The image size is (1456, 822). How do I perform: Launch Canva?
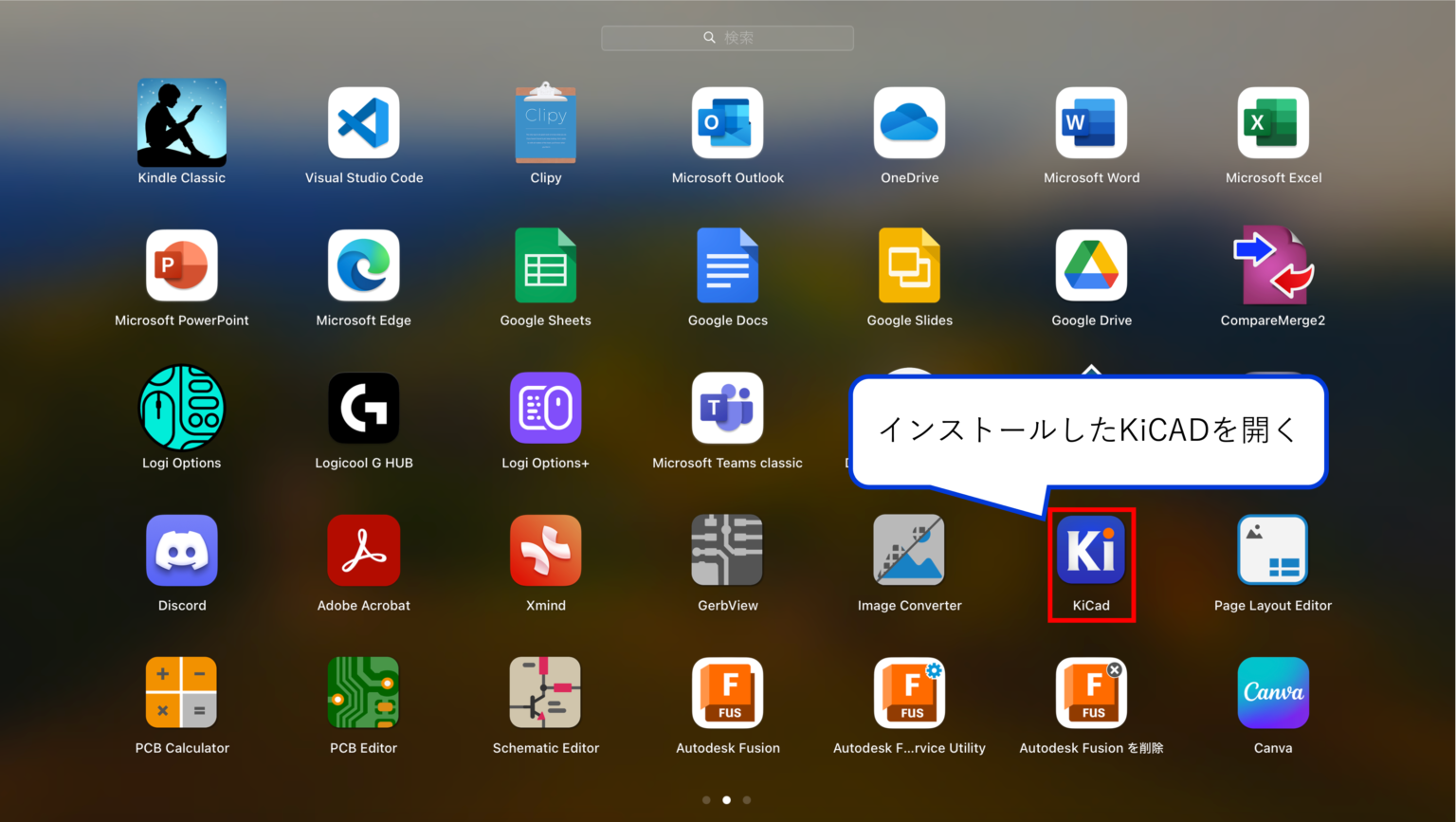coord(1273,692)
